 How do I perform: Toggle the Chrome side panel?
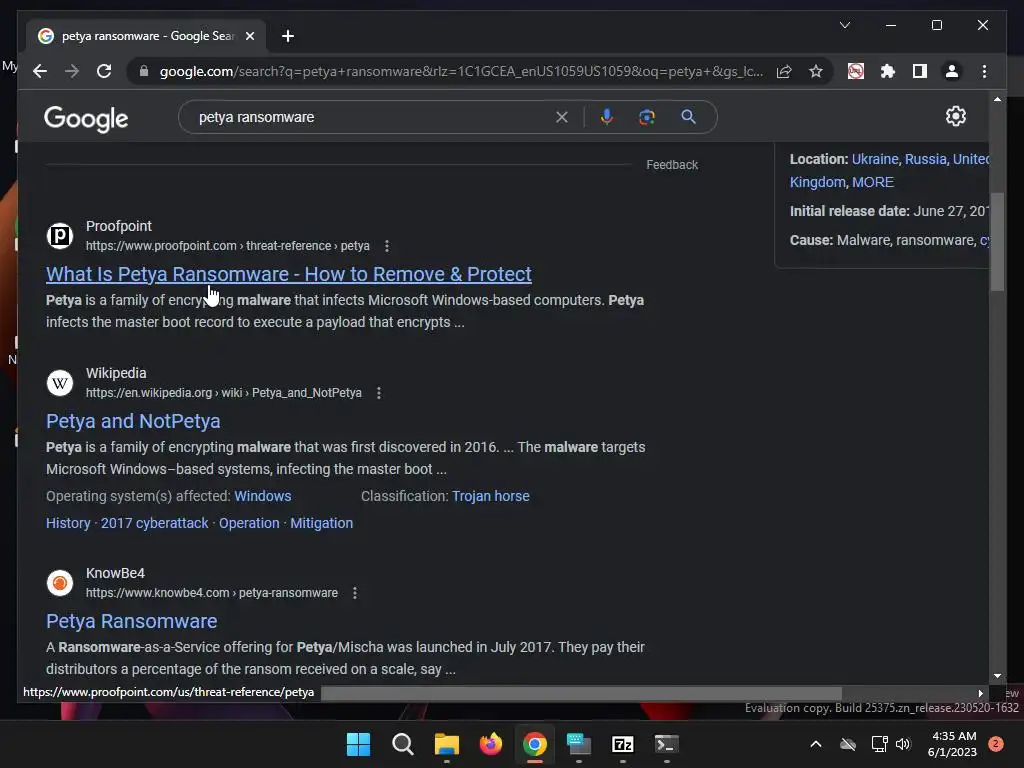tap(920, 71)
